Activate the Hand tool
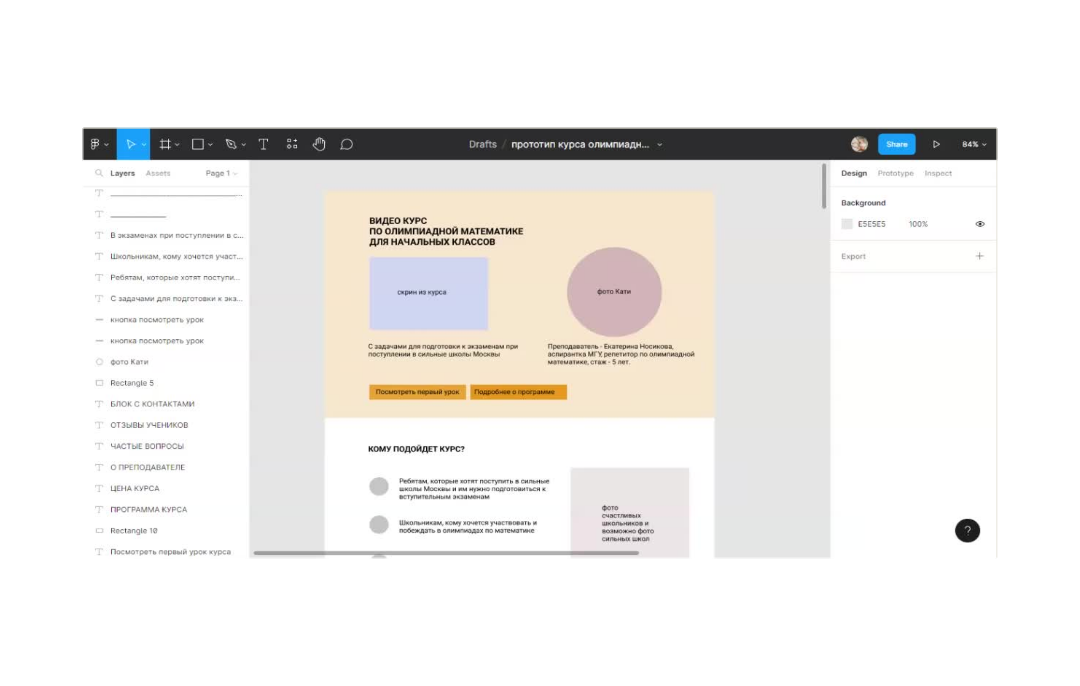The height and width of the screenshot is (686, 1080). [x=319, y=144]
